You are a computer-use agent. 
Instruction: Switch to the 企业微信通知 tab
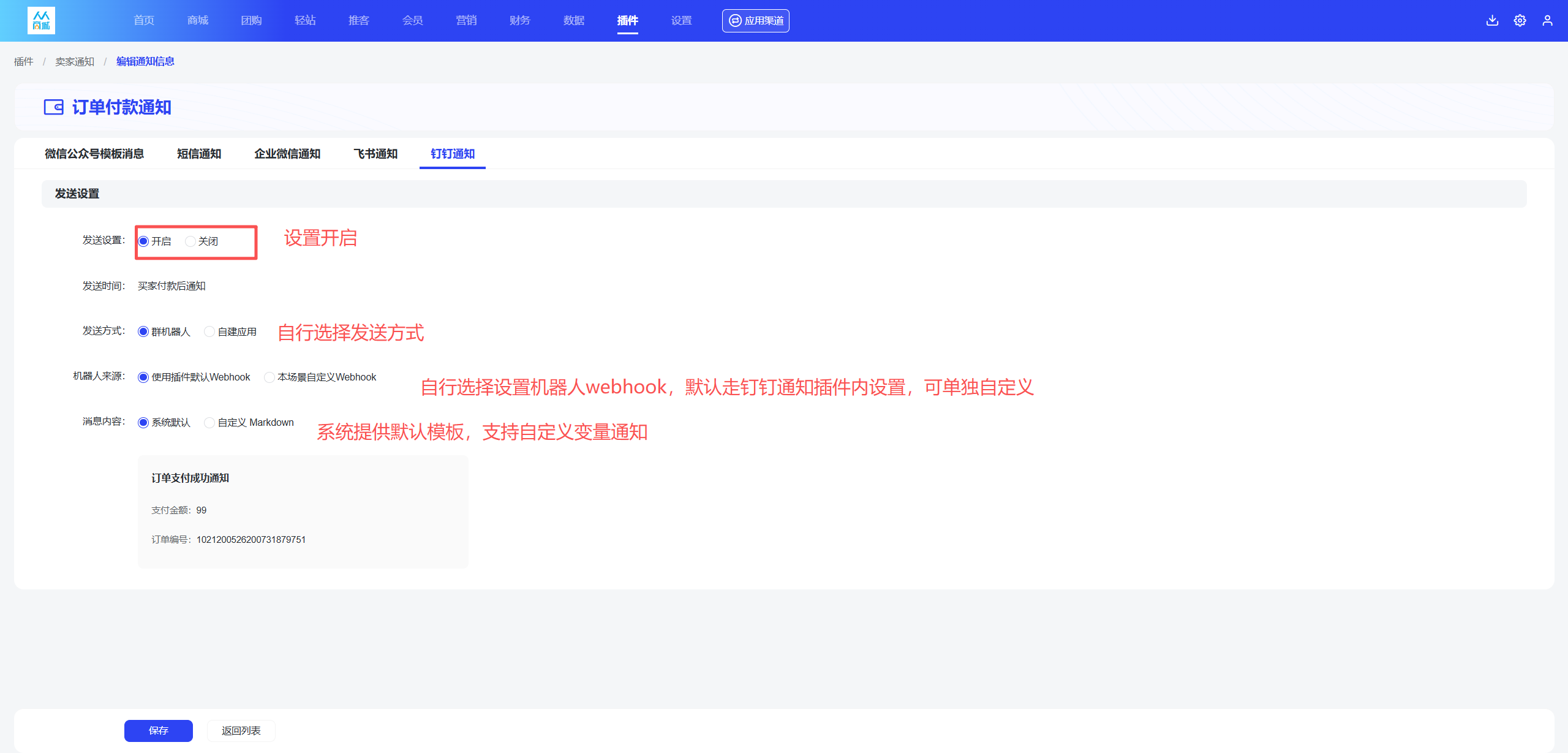tap(287, 154)
